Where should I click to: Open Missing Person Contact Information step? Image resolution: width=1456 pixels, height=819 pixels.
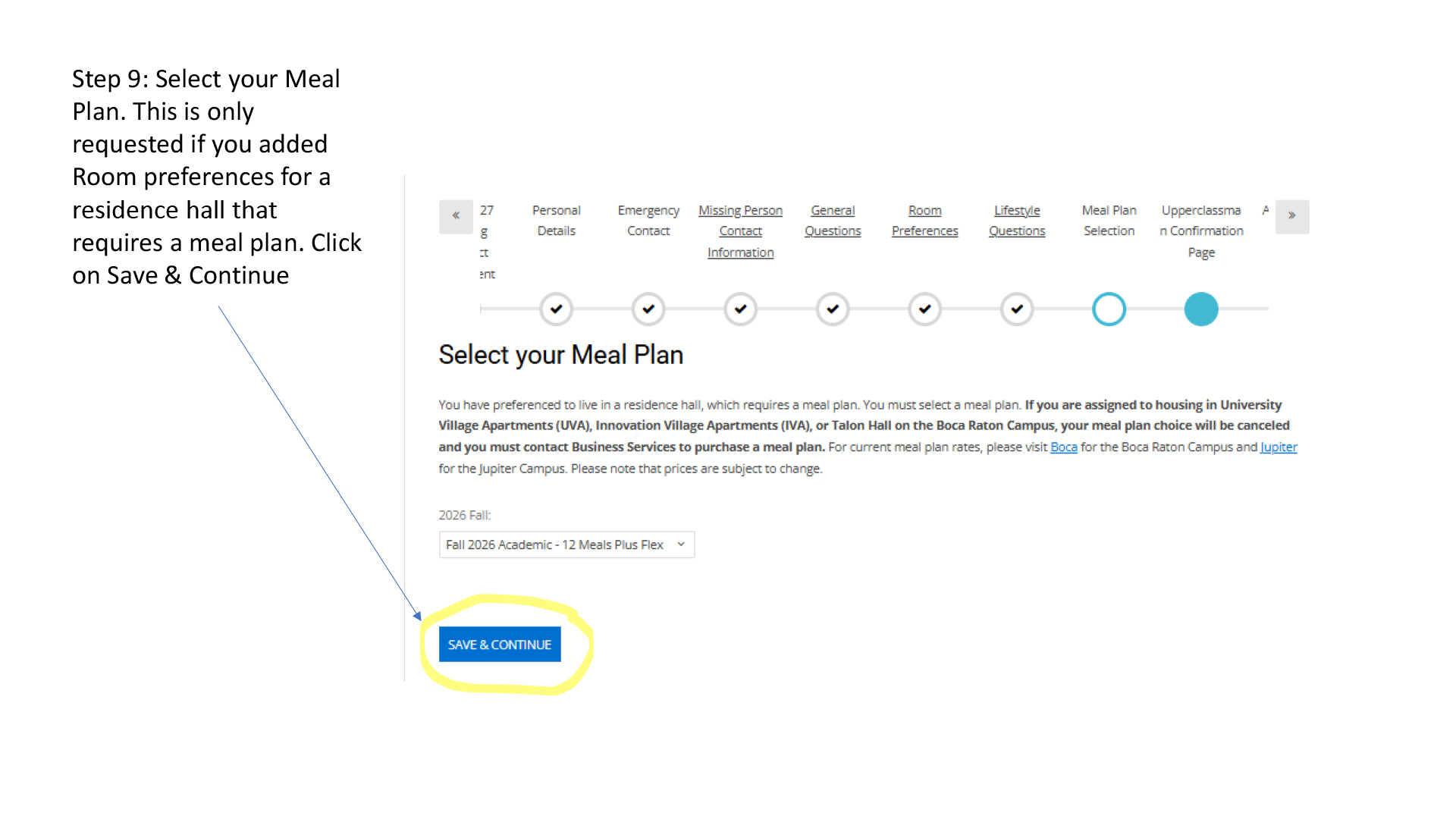pyautogui.click(x=740, y=231)
